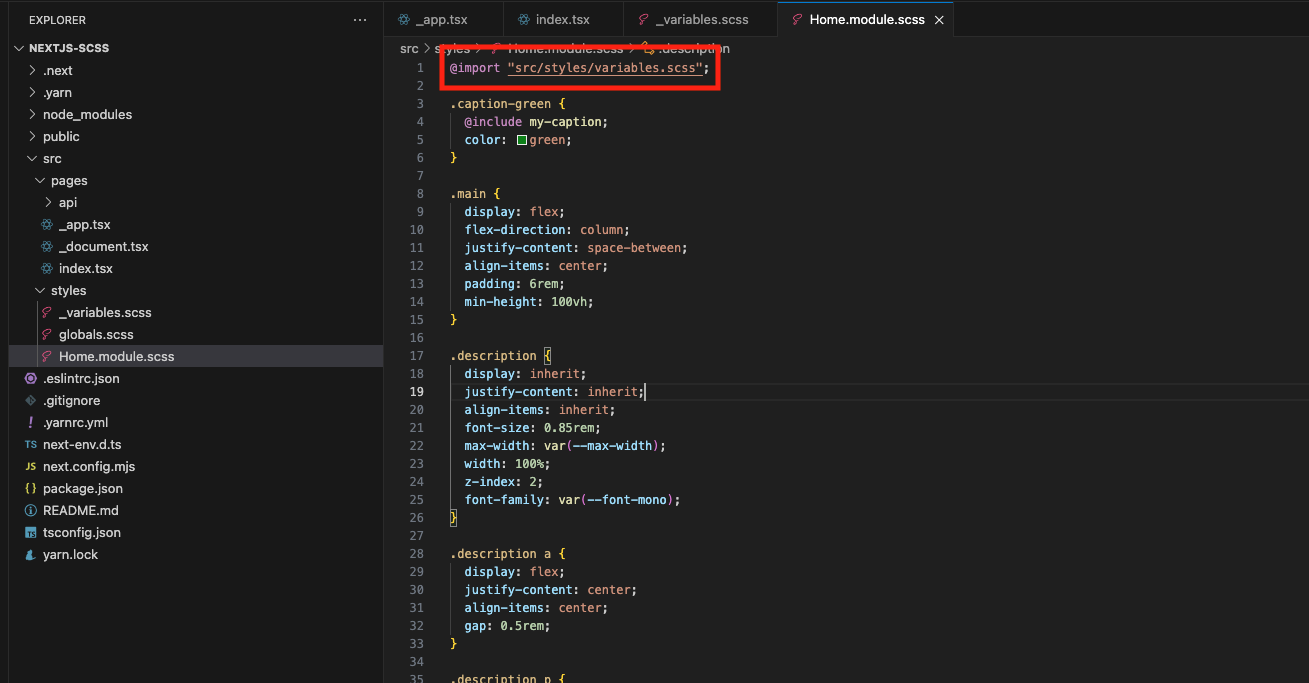Viewport: 1309px width, 683px height.
Task: Open _variables.scss in the file tree
Action: (x=105, y=313)
